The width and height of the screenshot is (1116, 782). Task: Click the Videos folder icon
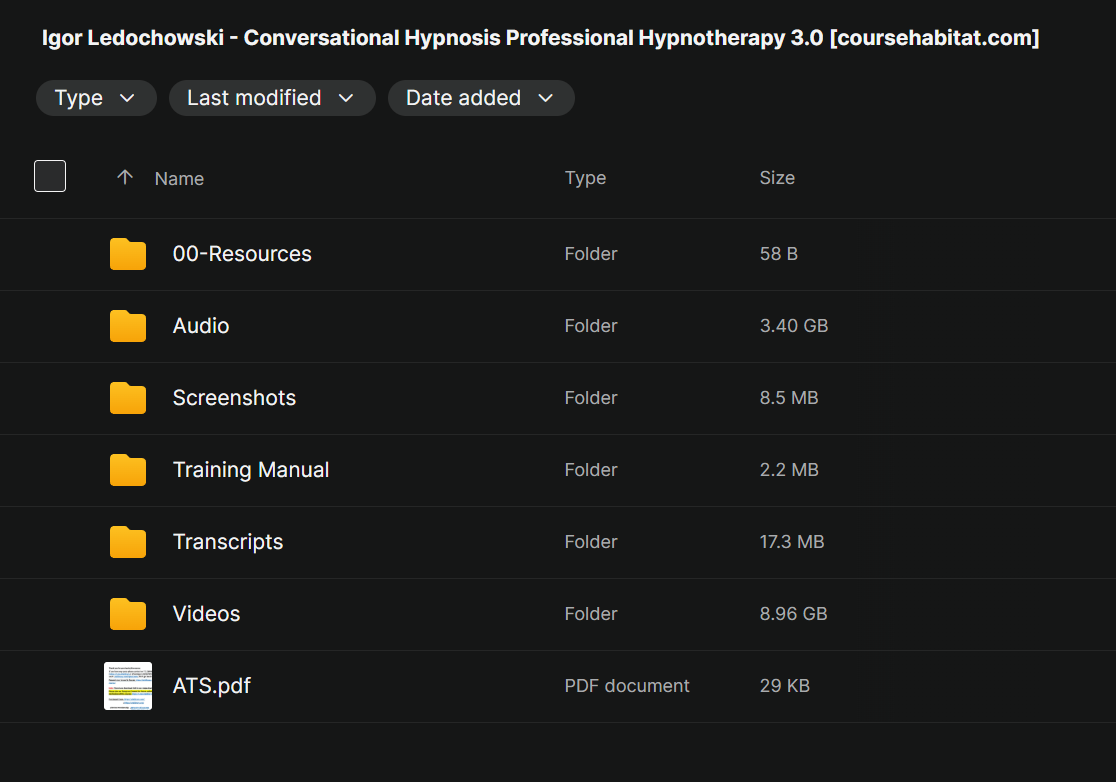coord(128,613)
